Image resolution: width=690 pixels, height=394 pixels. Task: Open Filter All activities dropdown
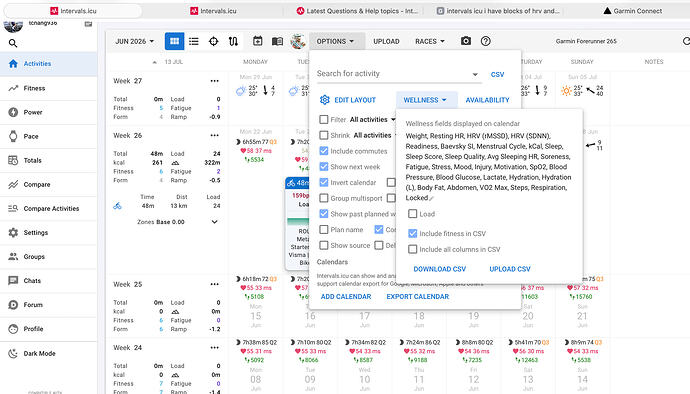tap(372, 120)
